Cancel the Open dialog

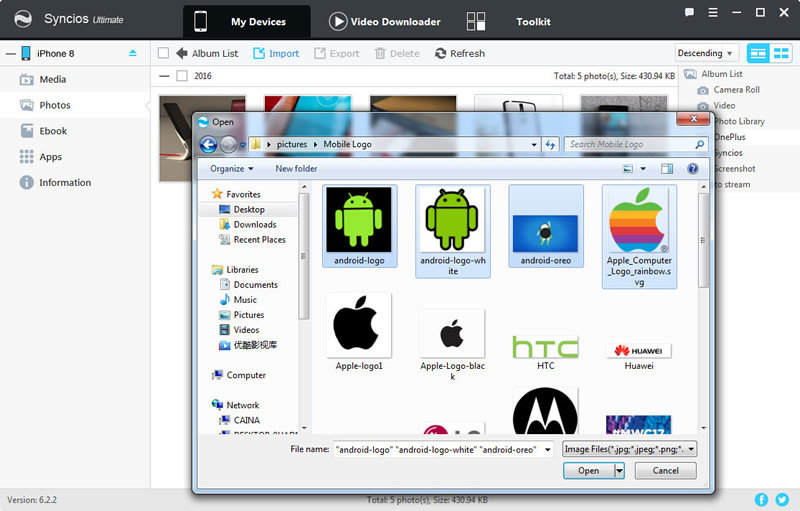click(x=665, y=471)
